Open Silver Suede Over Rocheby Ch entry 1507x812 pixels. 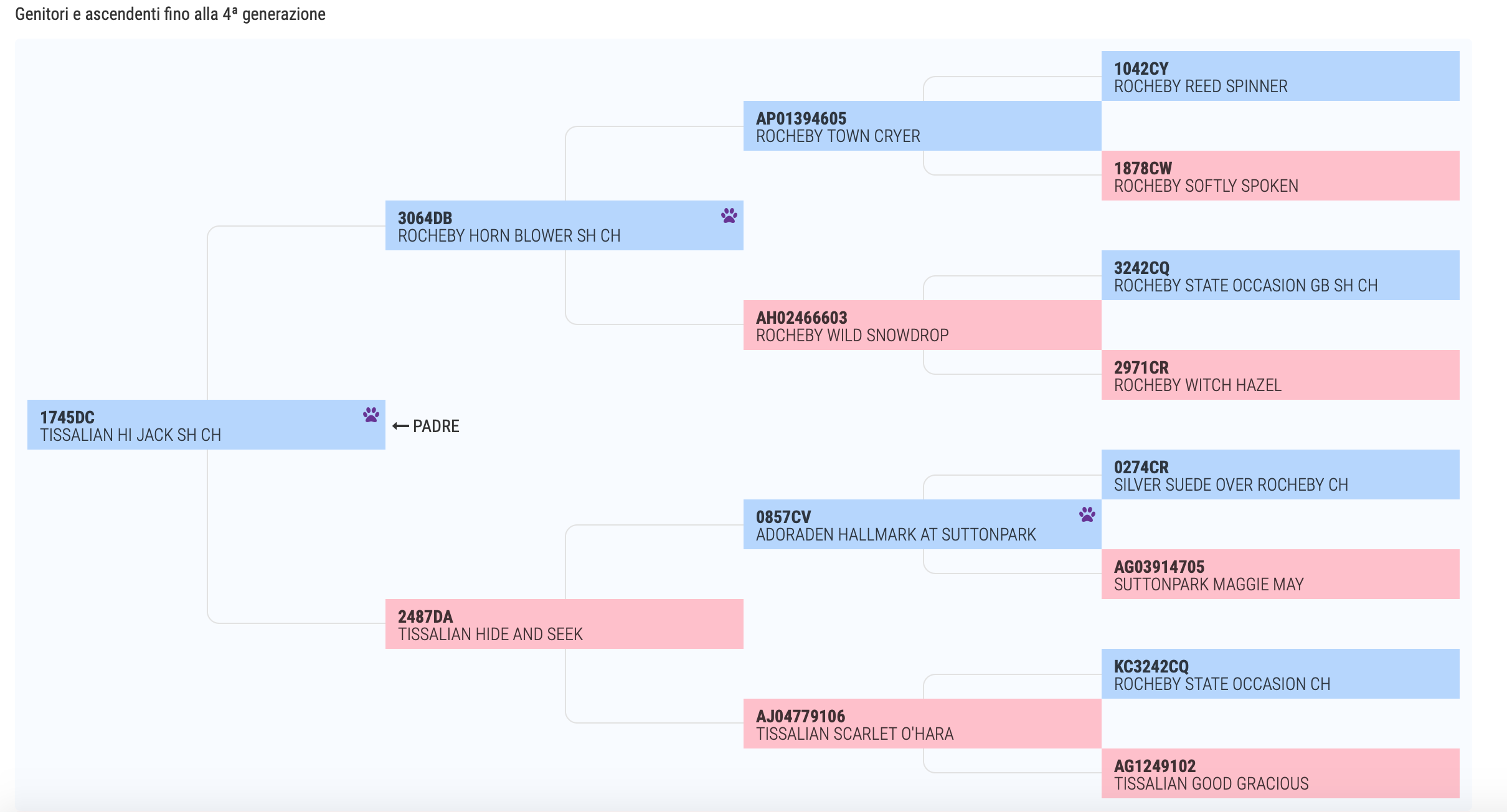tap(1280, 474)
